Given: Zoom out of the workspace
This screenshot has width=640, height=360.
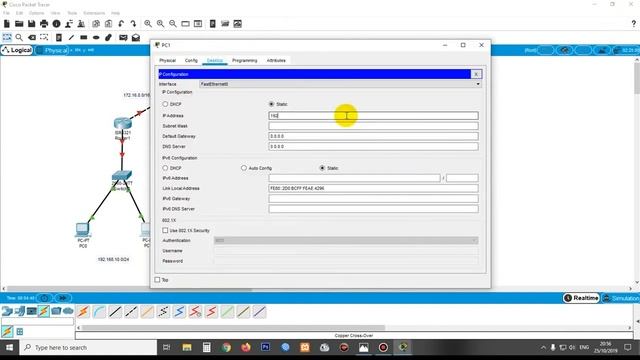Looking at the screenshot, I should click(173, 24).
